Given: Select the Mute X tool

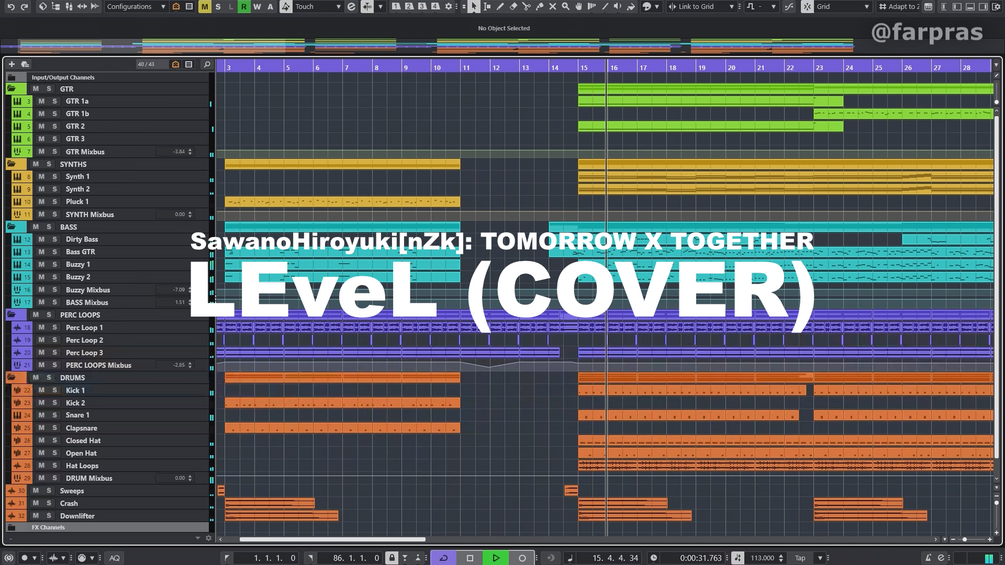Looking at the screenshot, I should click(552, 6).
